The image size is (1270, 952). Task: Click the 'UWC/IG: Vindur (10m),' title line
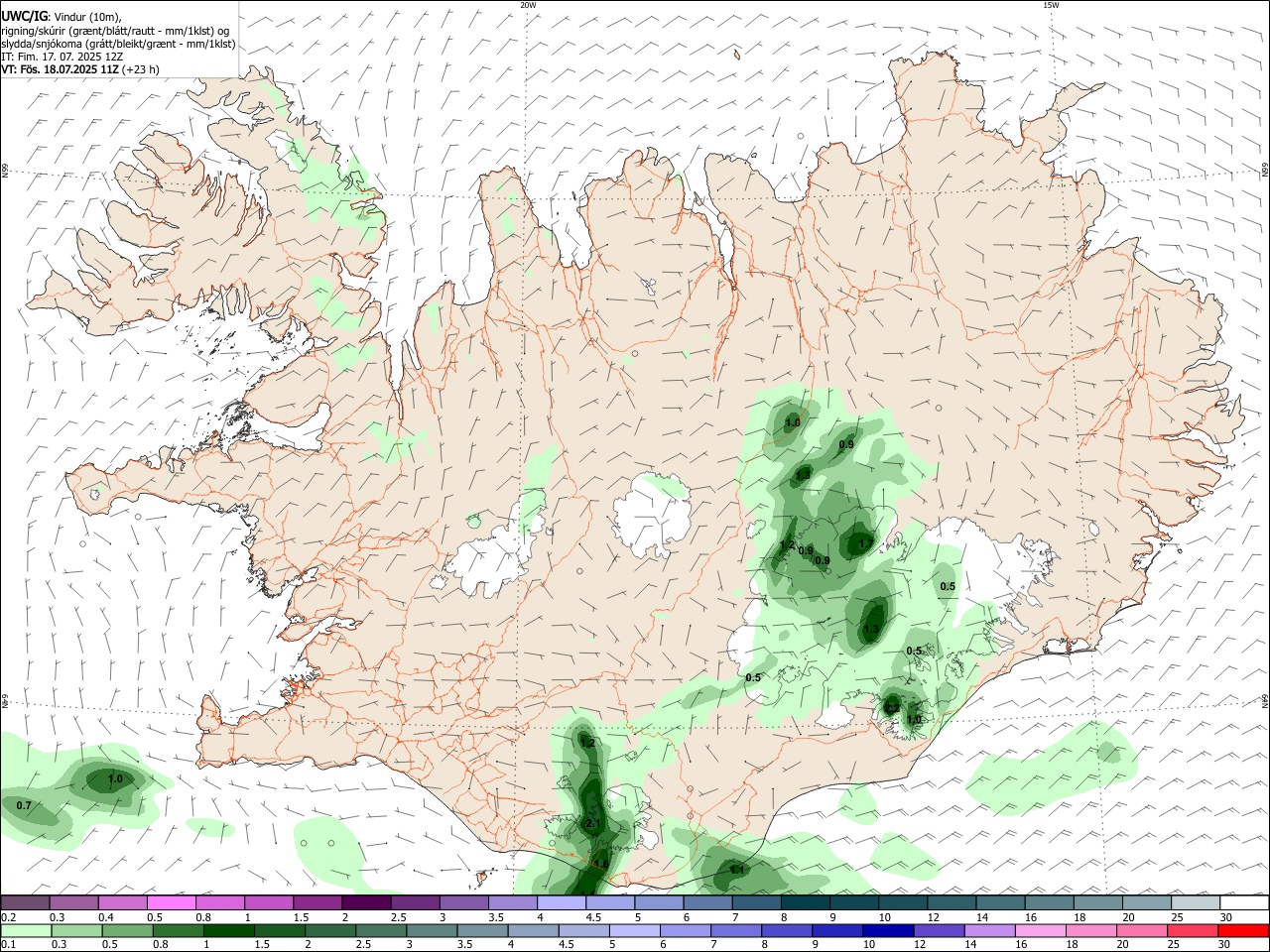[x=60, y=17]
